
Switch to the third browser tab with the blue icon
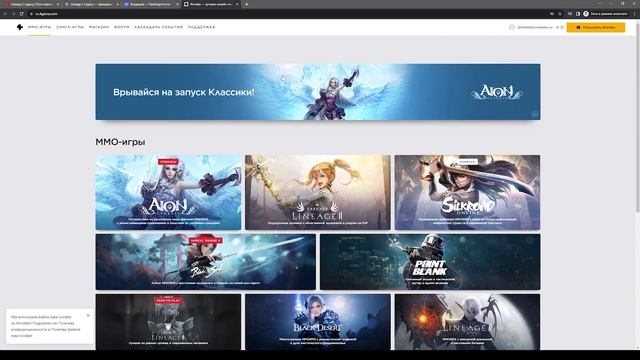pyautogui.click(x=150, y=4)
